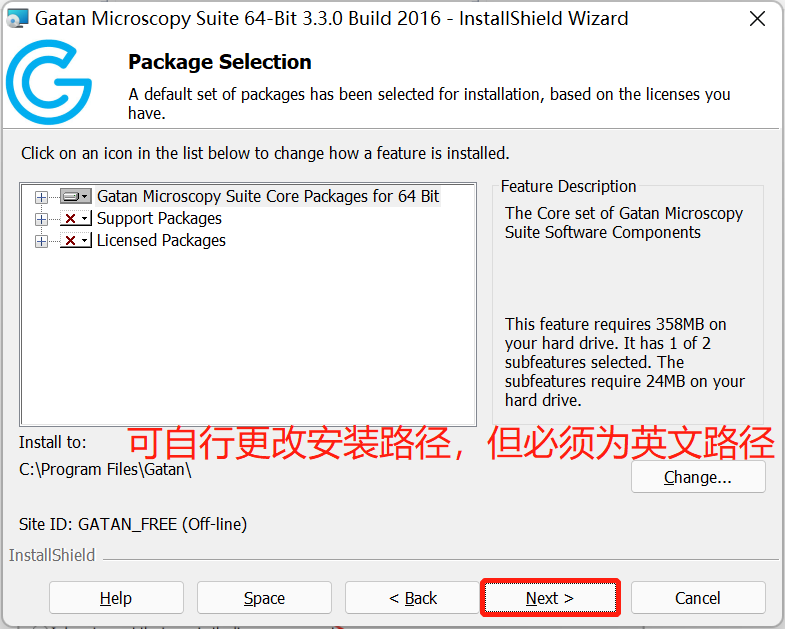Click the Gatan G logo

[49, 82]
